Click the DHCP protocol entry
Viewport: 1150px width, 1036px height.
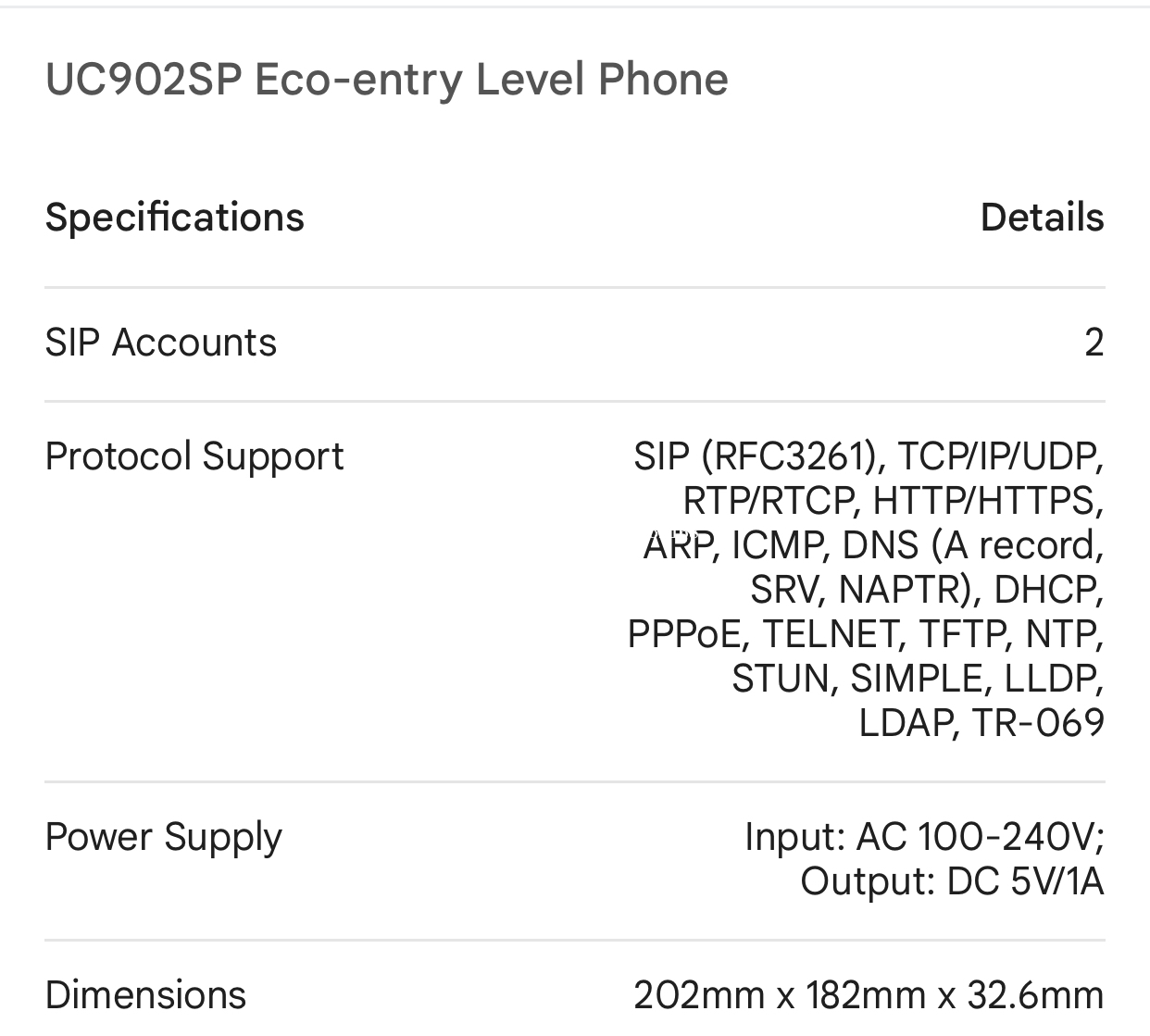pyautogui.click(x=1046, y=590)
